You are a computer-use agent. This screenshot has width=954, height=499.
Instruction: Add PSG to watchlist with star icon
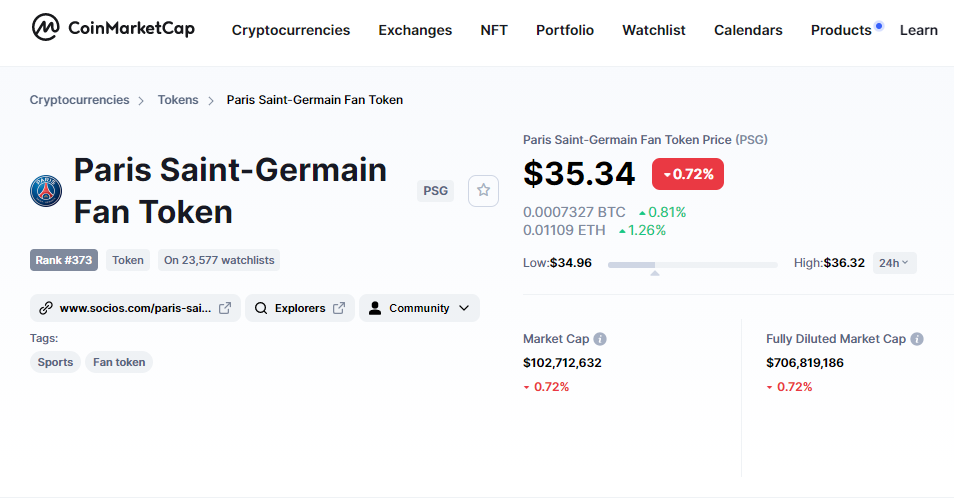point(483,190)
